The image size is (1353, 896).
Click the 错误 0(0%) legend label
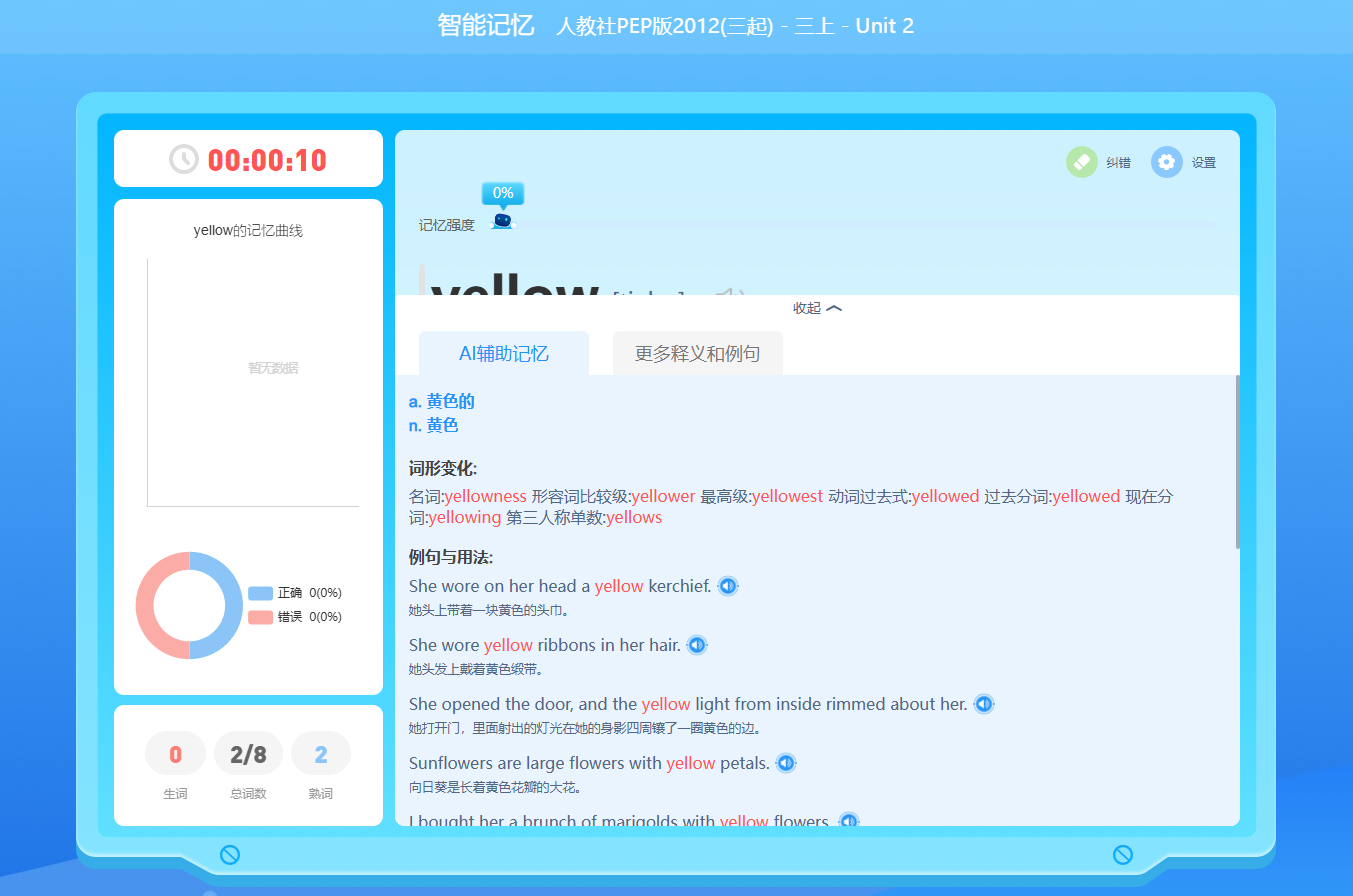pos(310,617)
